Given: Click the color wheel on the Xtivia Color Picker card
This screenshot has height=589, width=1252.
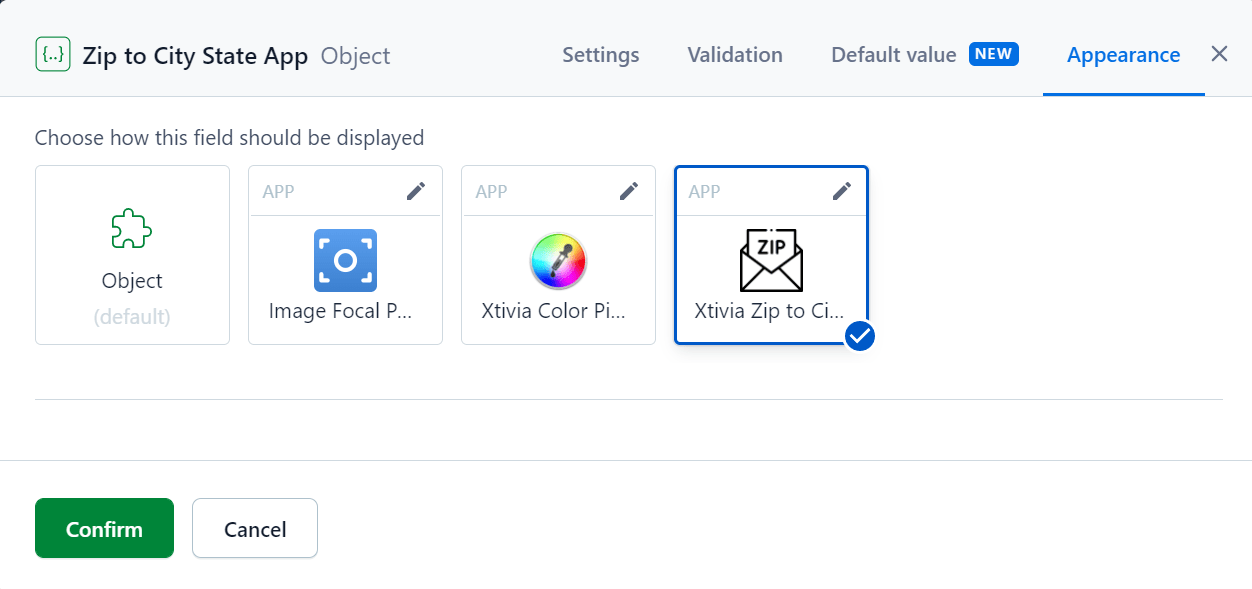Looking at the screenshot, I should pos(558,260).
